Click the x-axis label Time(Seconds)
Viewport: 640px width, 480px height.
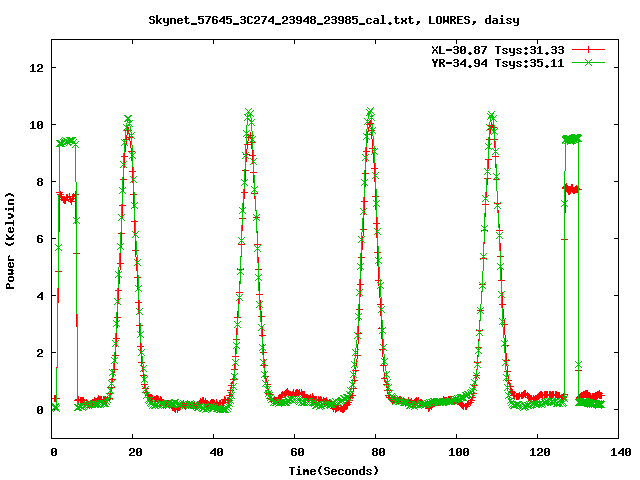334,471
